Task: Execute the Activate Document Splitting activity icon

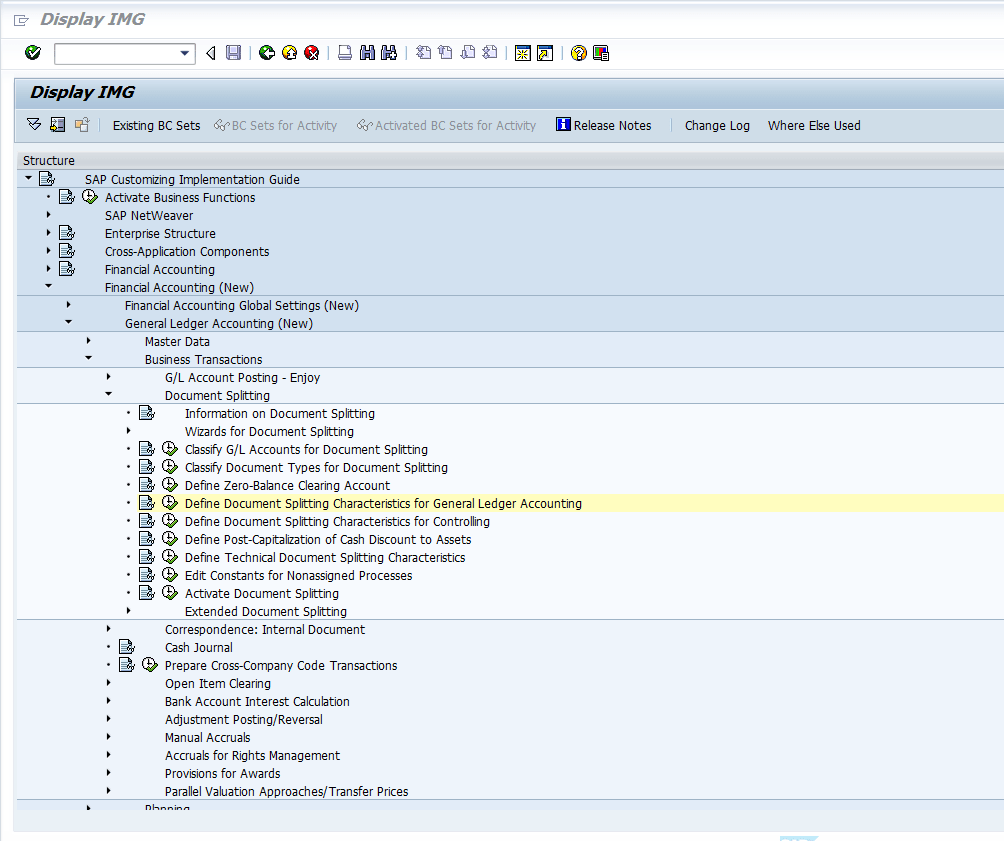Action: point(168,593)
